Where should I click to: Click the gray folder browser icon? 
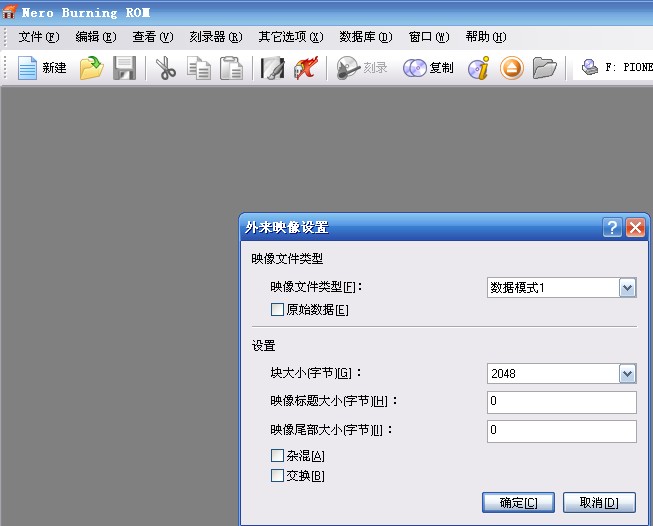[x=545, y=68]
